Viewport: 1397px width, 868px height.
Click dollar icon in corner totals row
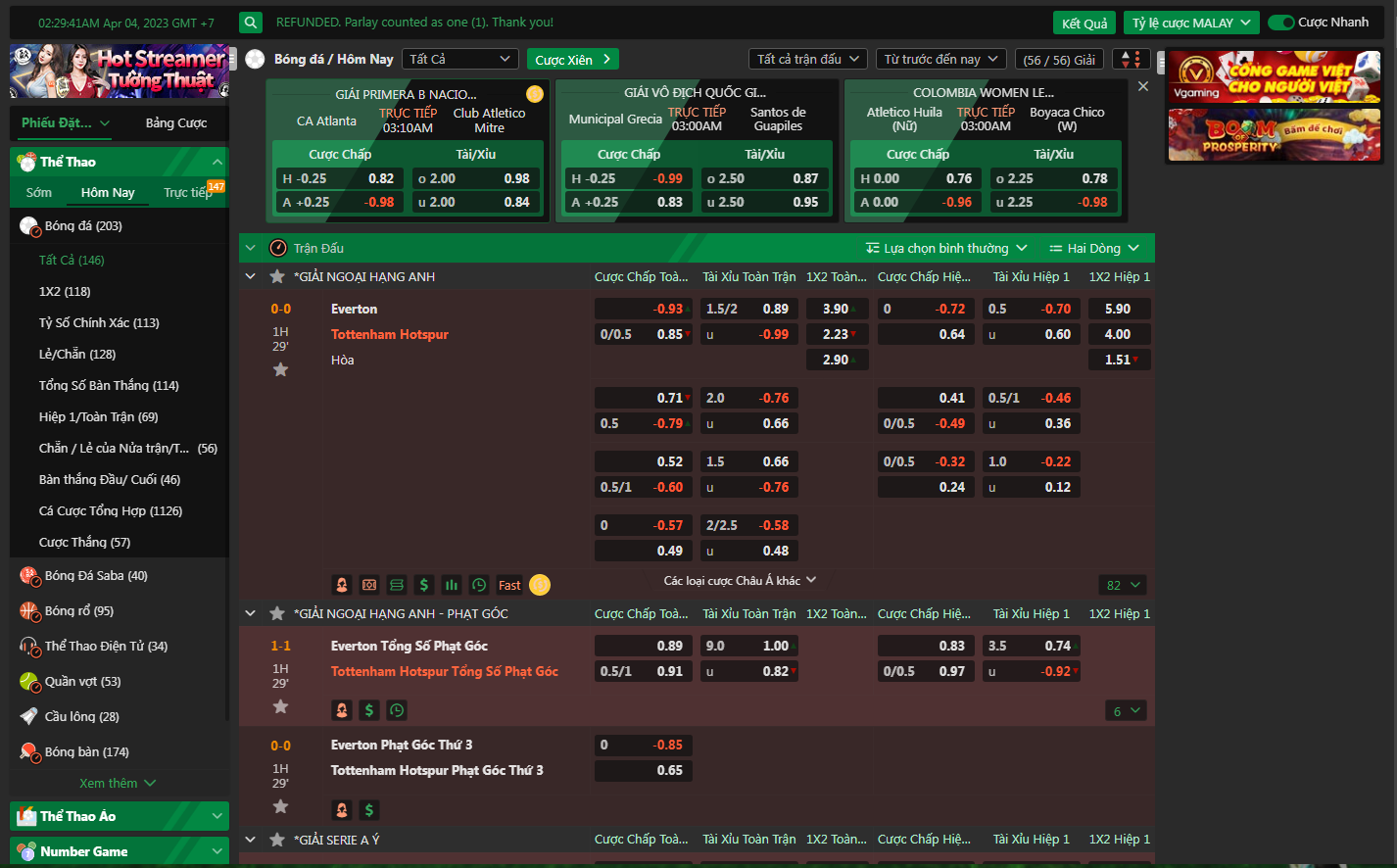(x=368, y=710)
